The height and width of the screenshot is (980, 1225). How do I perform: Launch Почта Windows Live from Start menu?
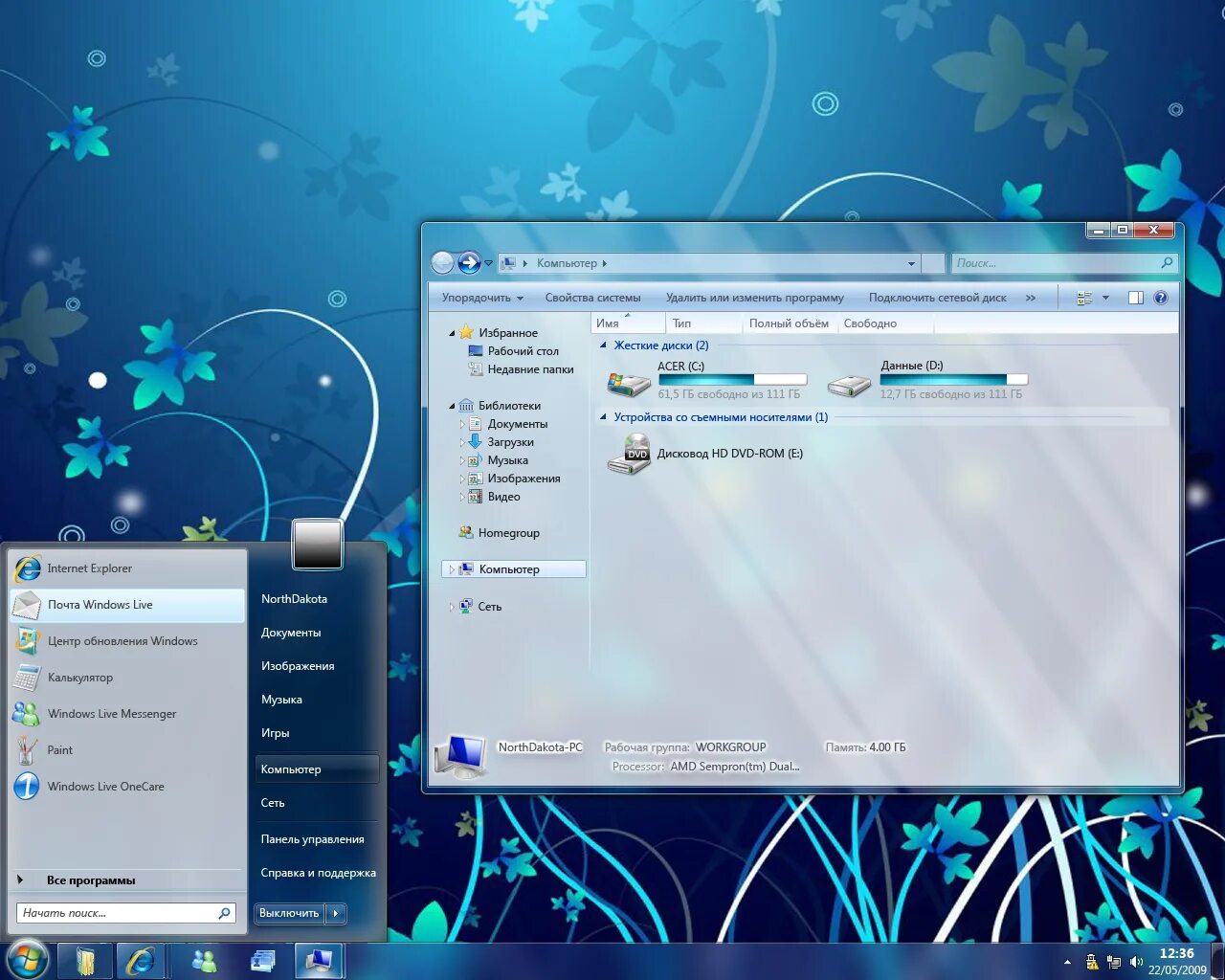pyautogui.click(x=127, y=605)
